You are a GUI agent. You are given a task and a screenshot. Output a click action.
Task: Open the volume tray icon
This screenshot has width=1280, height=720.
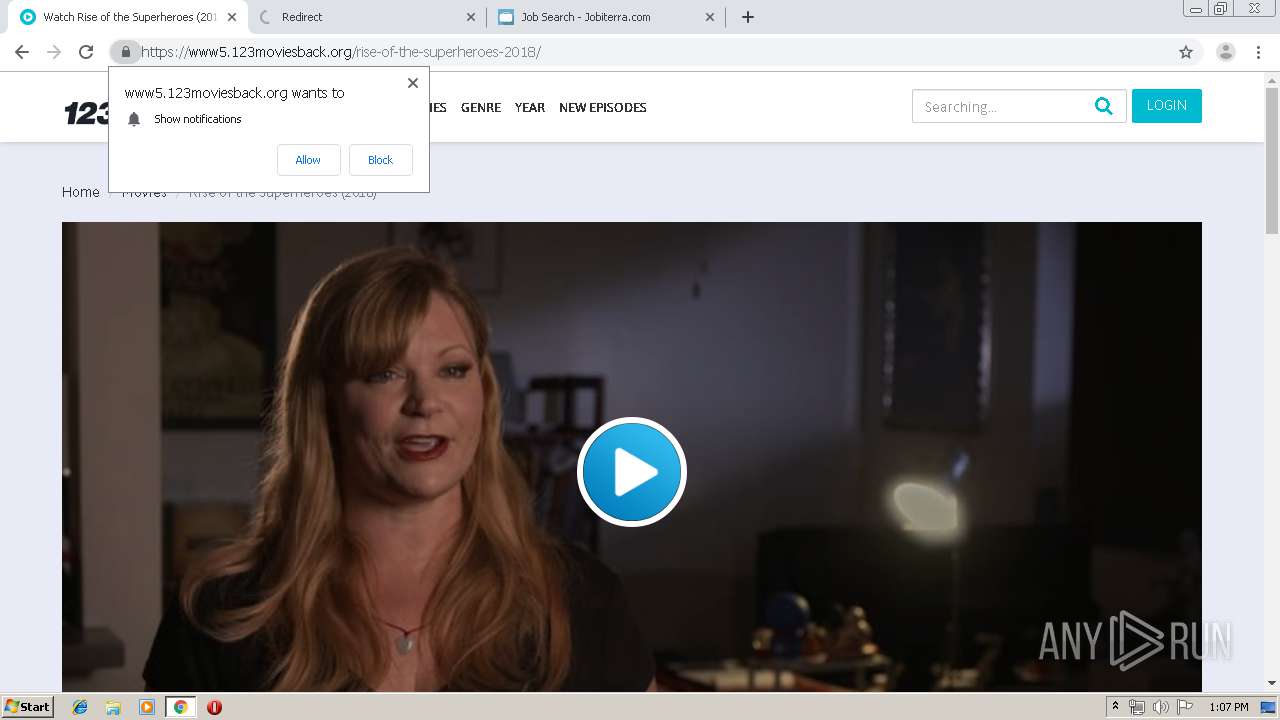(x=1160, y=707)
